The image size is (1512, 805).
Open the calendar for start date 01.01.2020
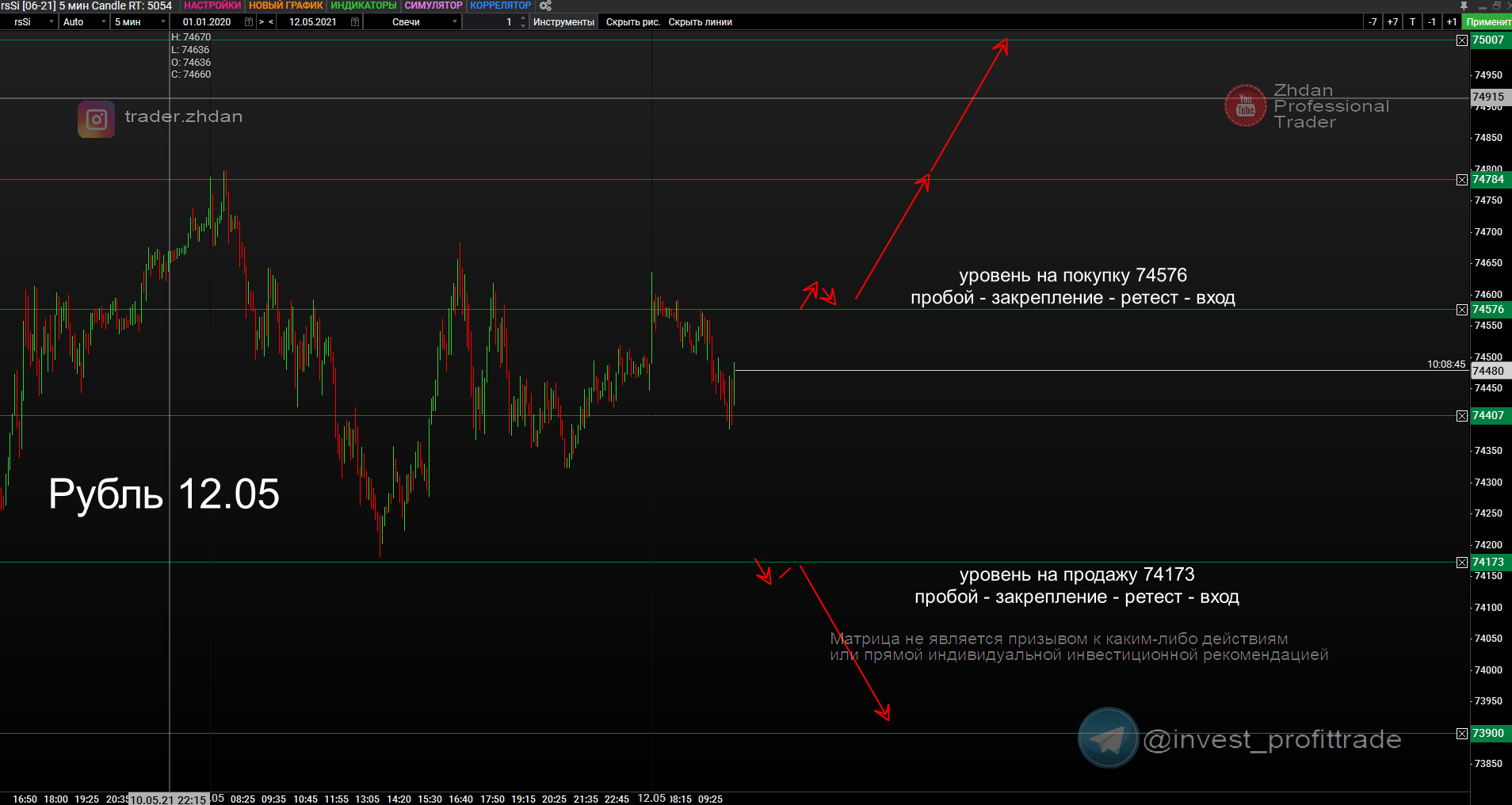[x=249, y=22]
